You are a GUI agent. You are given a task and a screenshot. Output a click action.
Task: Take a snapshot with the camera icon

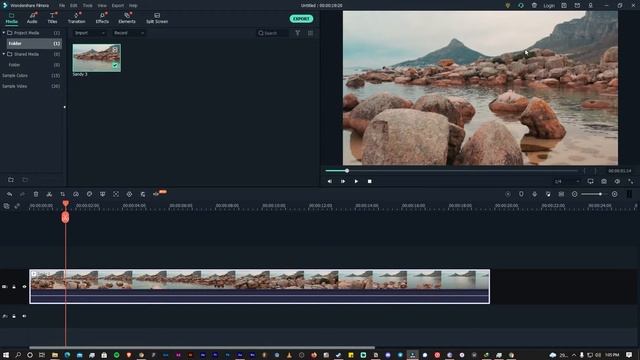click(x=604, y=181)
